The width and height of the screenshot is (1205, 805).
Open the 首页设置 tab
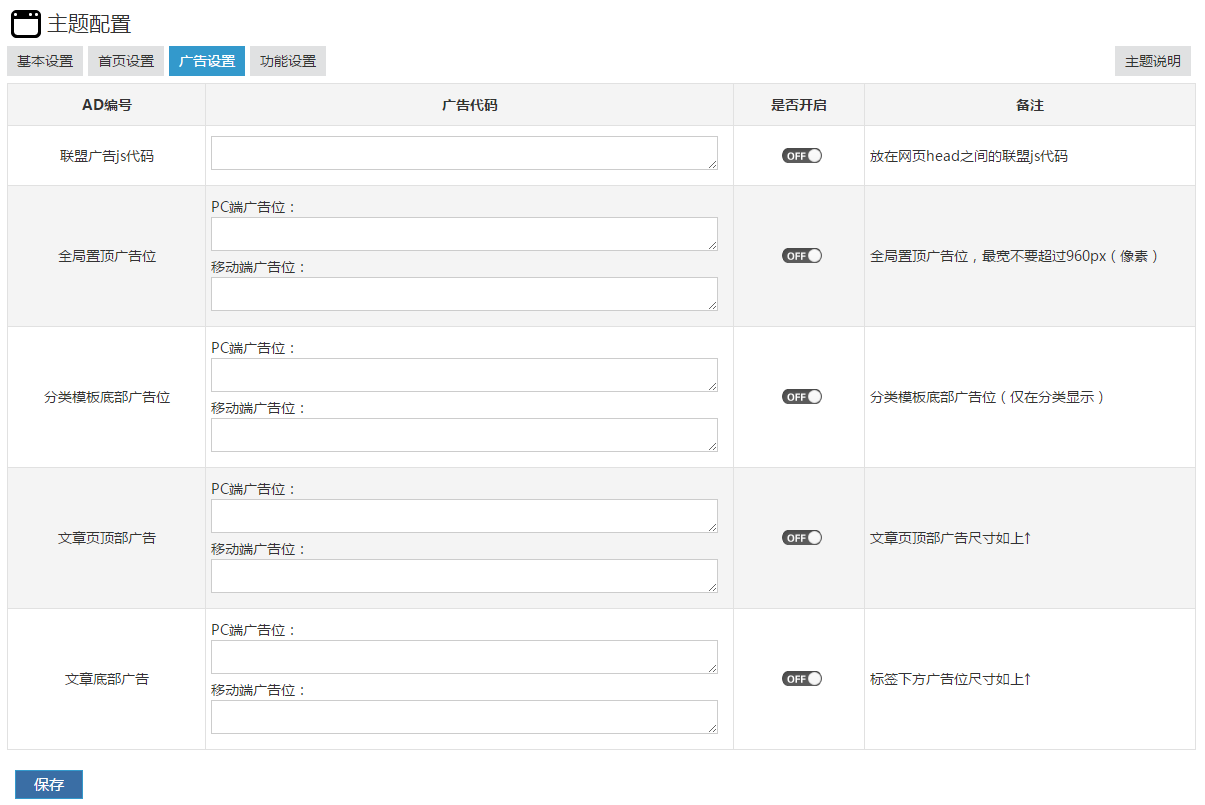[126, 61]
